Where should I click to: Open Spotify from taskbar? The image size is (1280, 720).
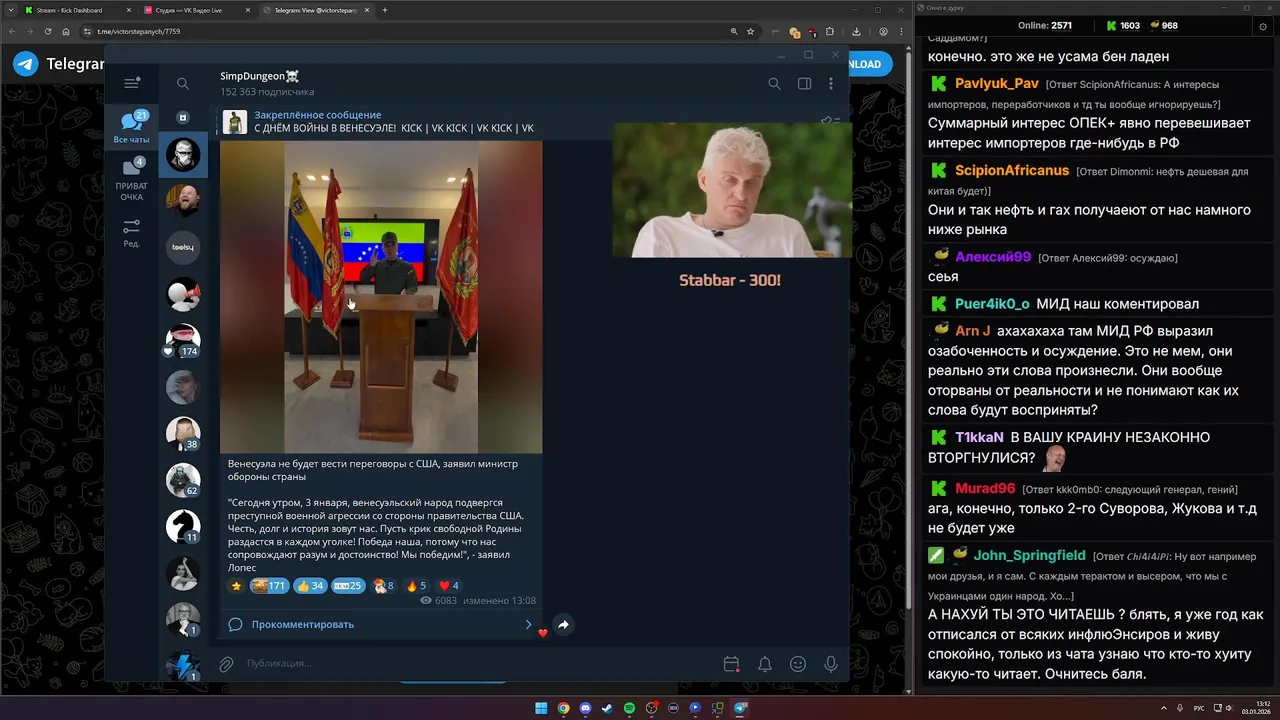click(x=629, y=708)
